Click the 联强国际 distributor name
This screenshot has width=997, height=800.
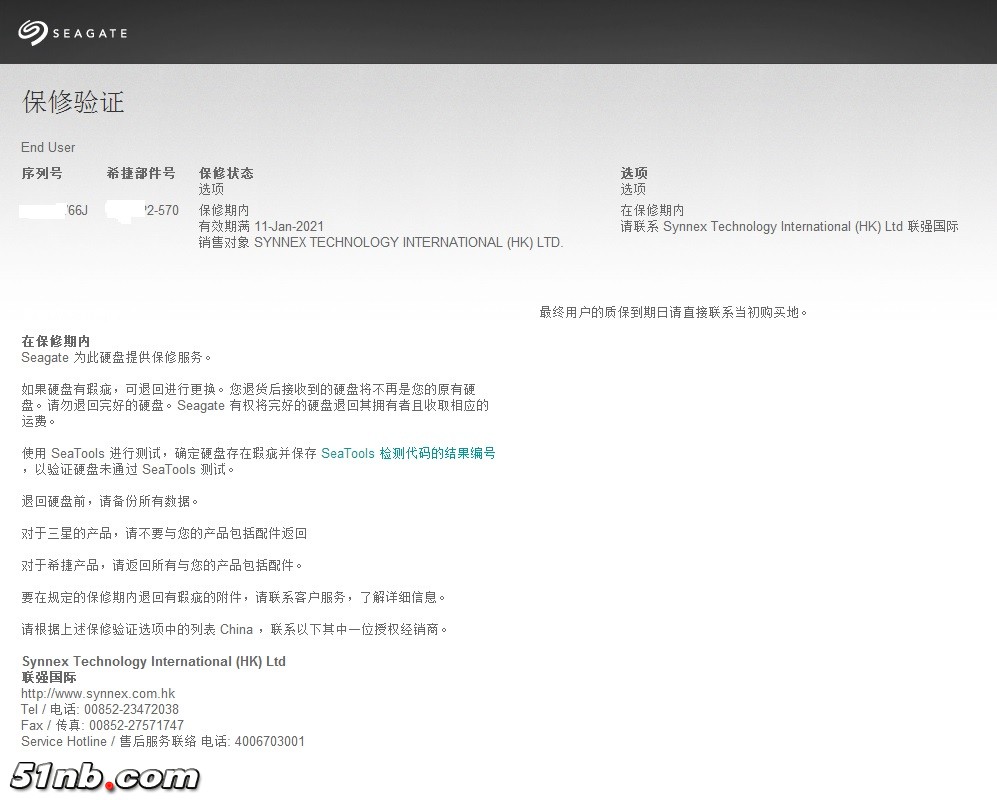(49, 677)
